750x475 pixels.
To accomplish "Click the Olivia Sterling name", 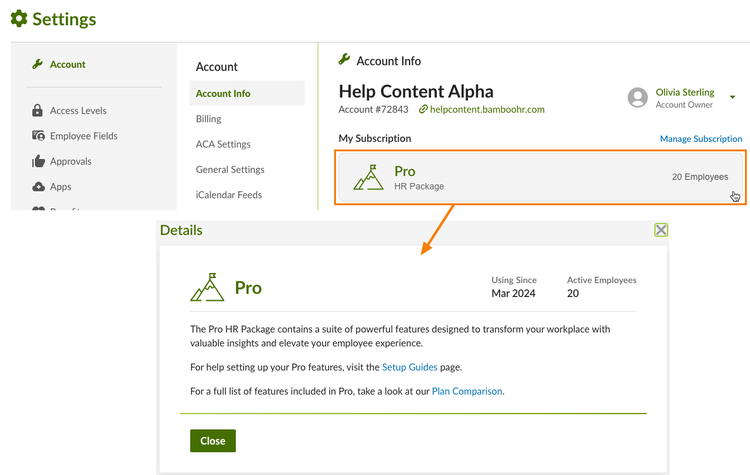I will point(685,92).
